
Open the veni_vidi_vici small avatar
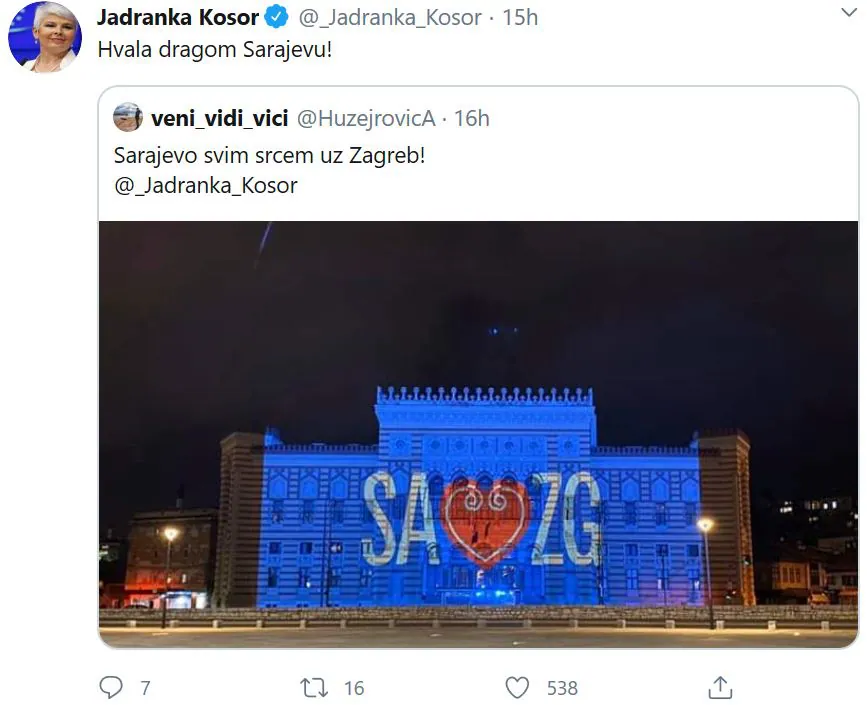click(128, 117)
